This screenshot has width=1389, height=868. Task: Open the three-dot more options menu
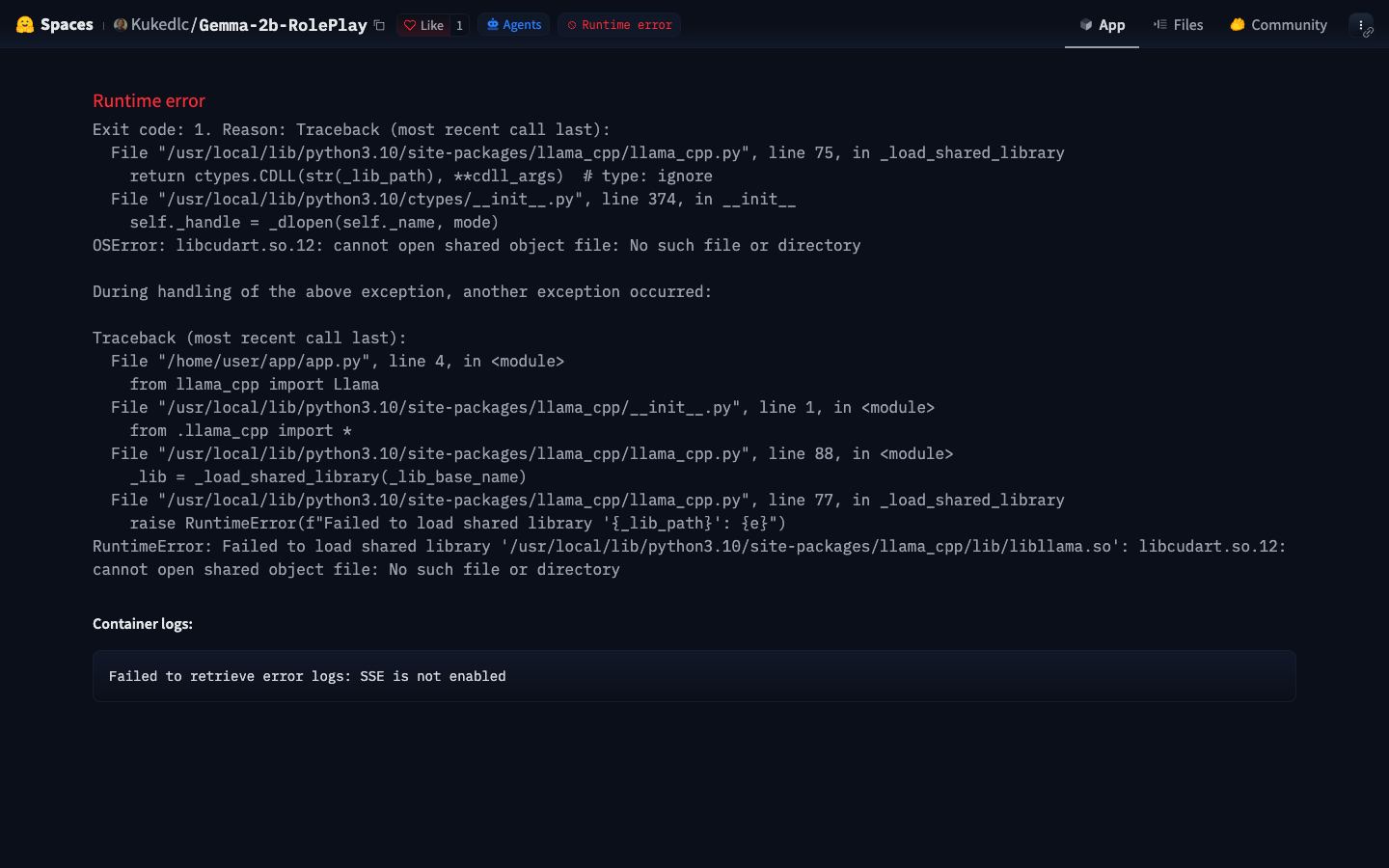click(1361, 25)
